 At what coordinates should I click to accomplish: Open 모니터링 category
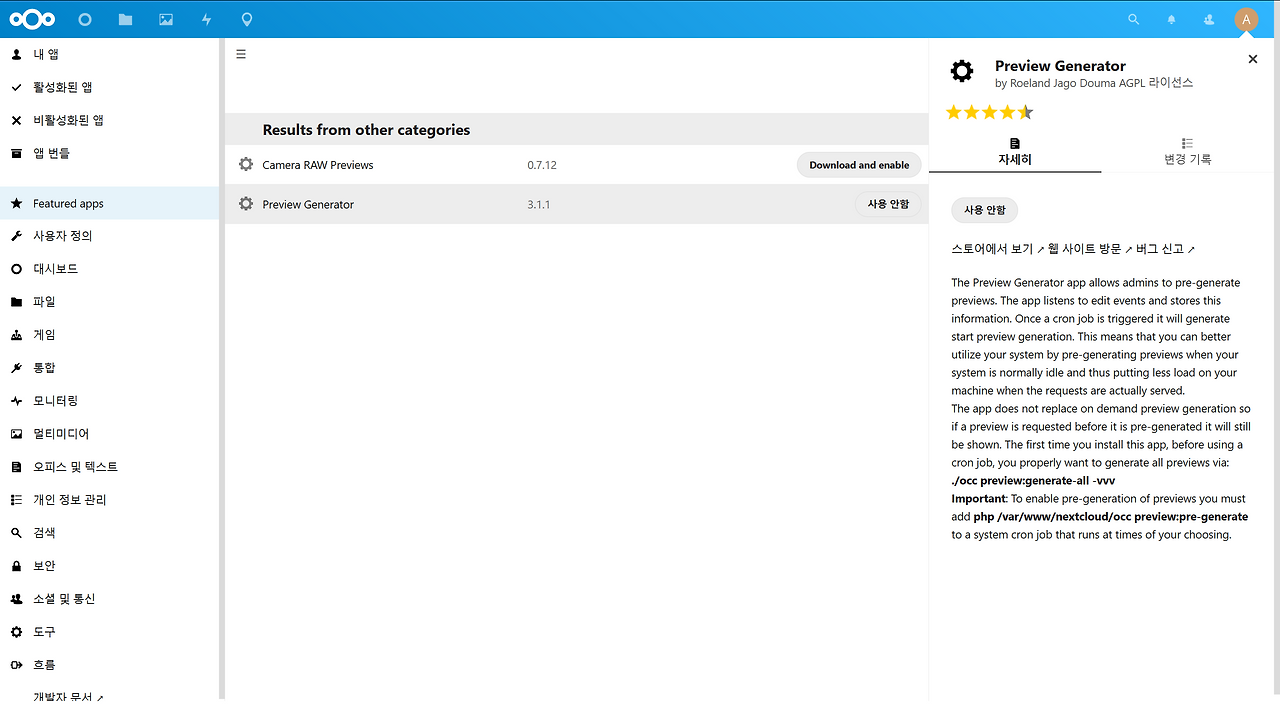pos(109,401)
